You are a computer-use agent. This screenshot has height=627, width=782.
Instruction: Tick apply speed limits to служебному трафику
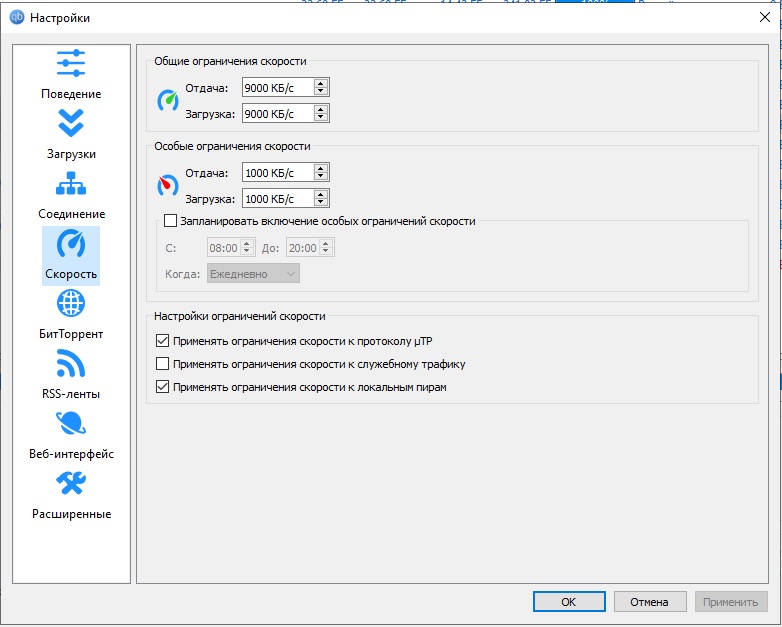tap(163, 364)
